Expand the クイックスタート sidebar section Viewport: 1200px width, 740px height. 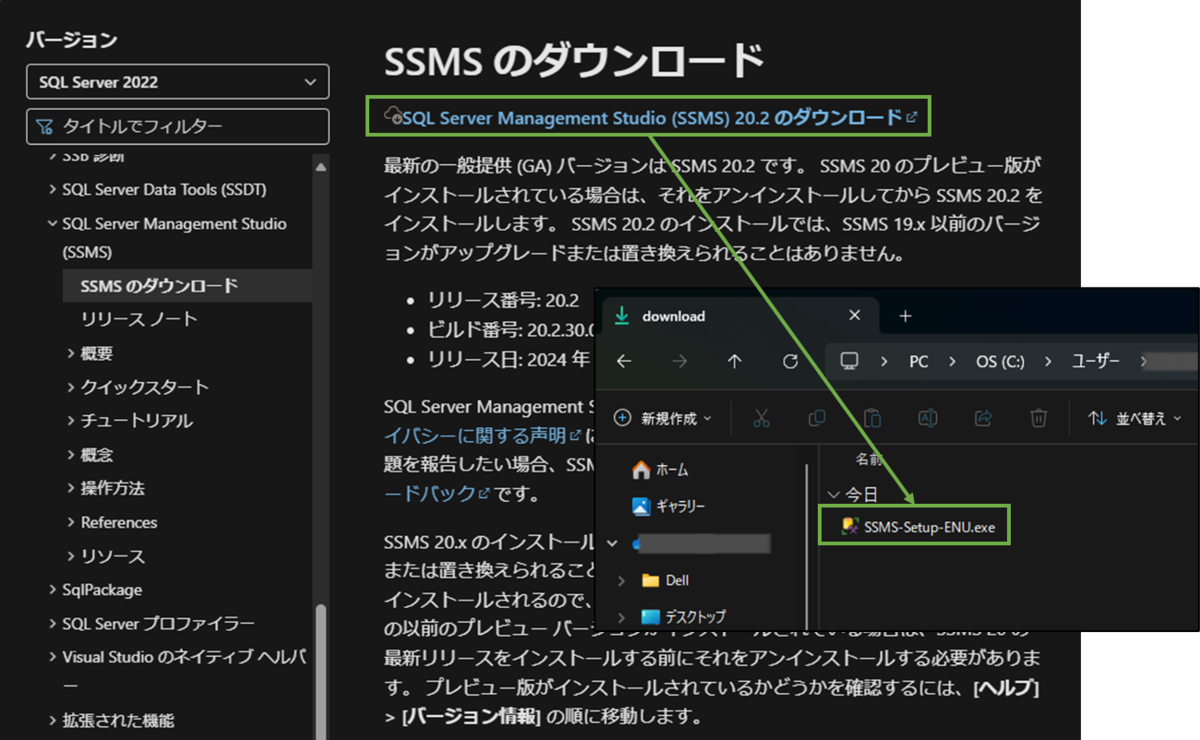tap(71, 387)
